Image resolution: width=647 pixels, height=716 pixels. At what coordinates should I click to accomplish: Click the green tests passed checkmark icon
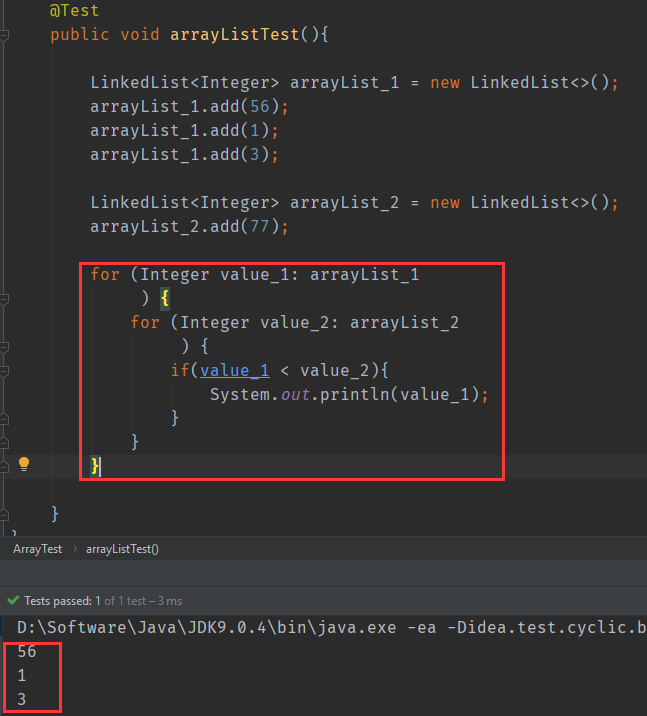(x=13, y=600)
